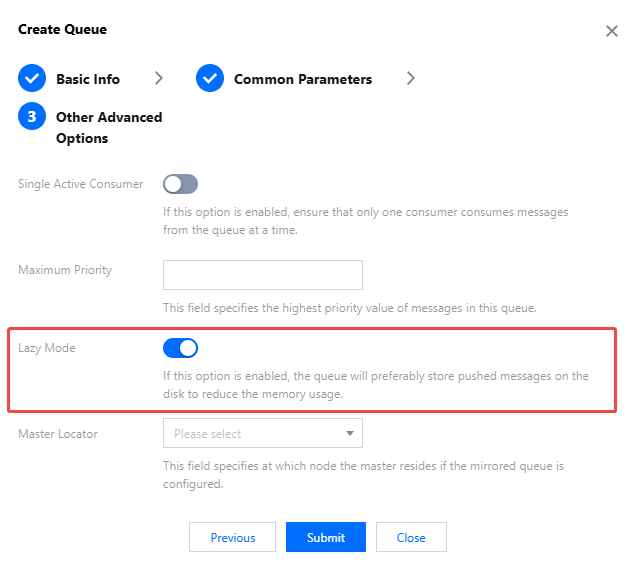Focus the Maximum Priority input field

coord(262,275)
